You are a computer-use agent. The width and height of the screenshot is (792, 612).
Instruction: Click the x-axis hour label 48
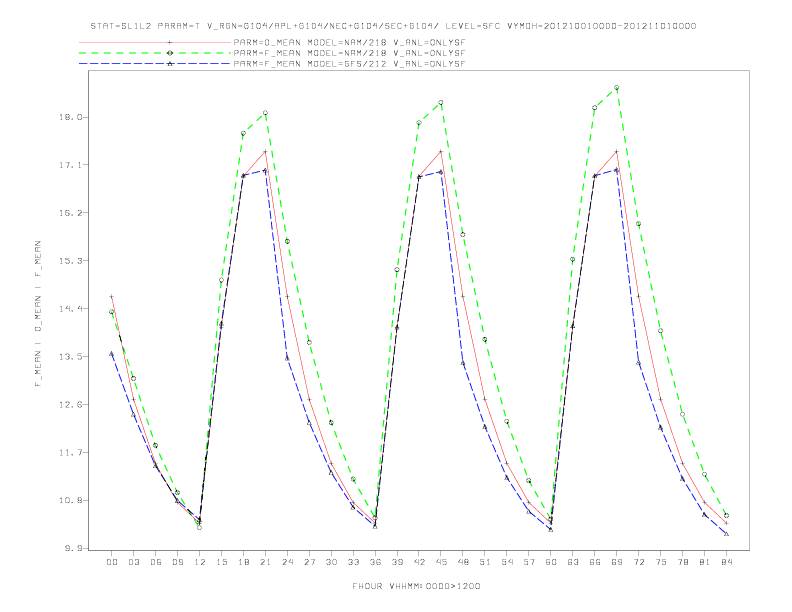pyautogui.click(x=463, y=562)
